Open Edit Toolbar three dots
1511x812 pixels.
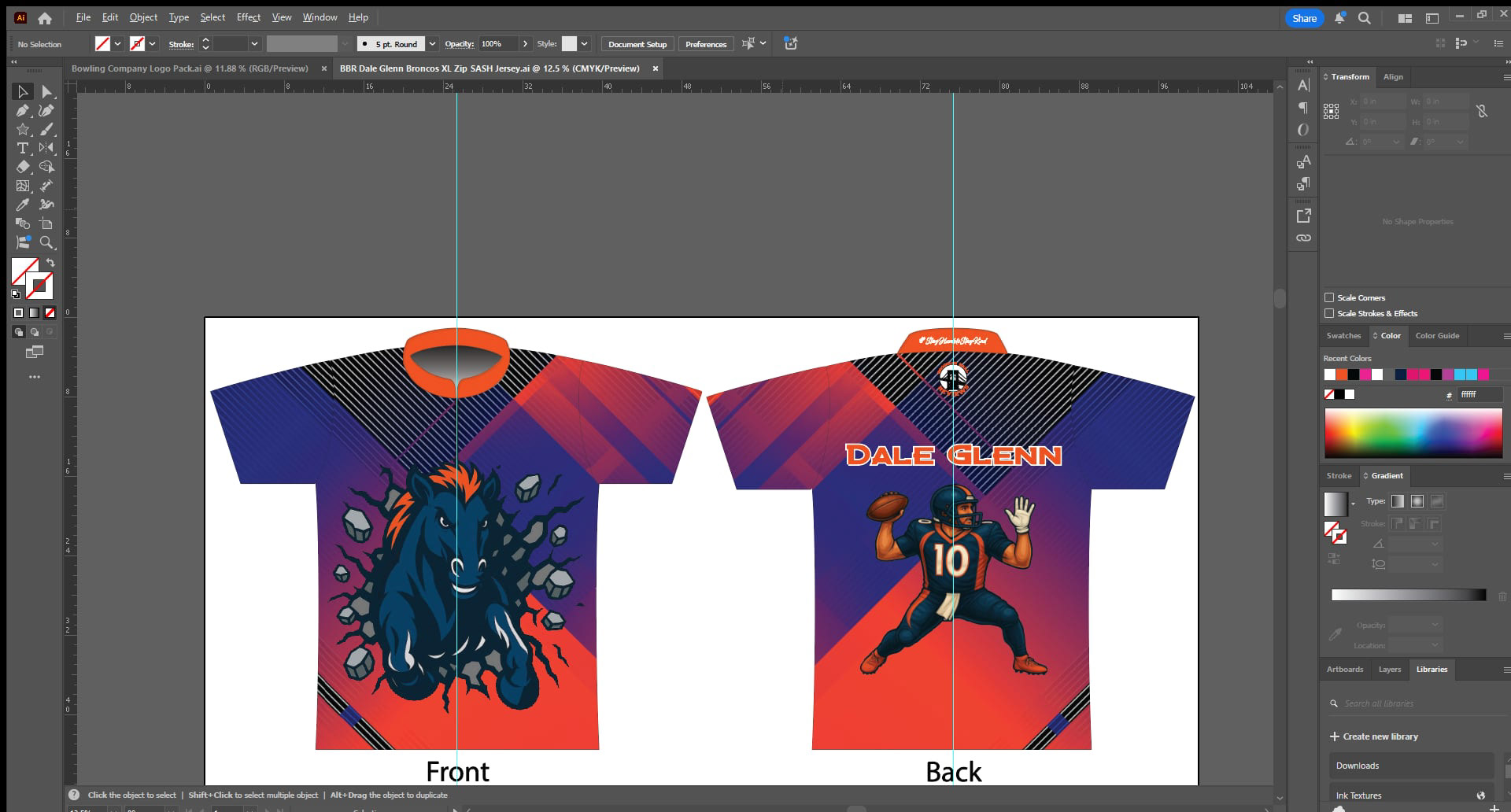coord(35,377)
